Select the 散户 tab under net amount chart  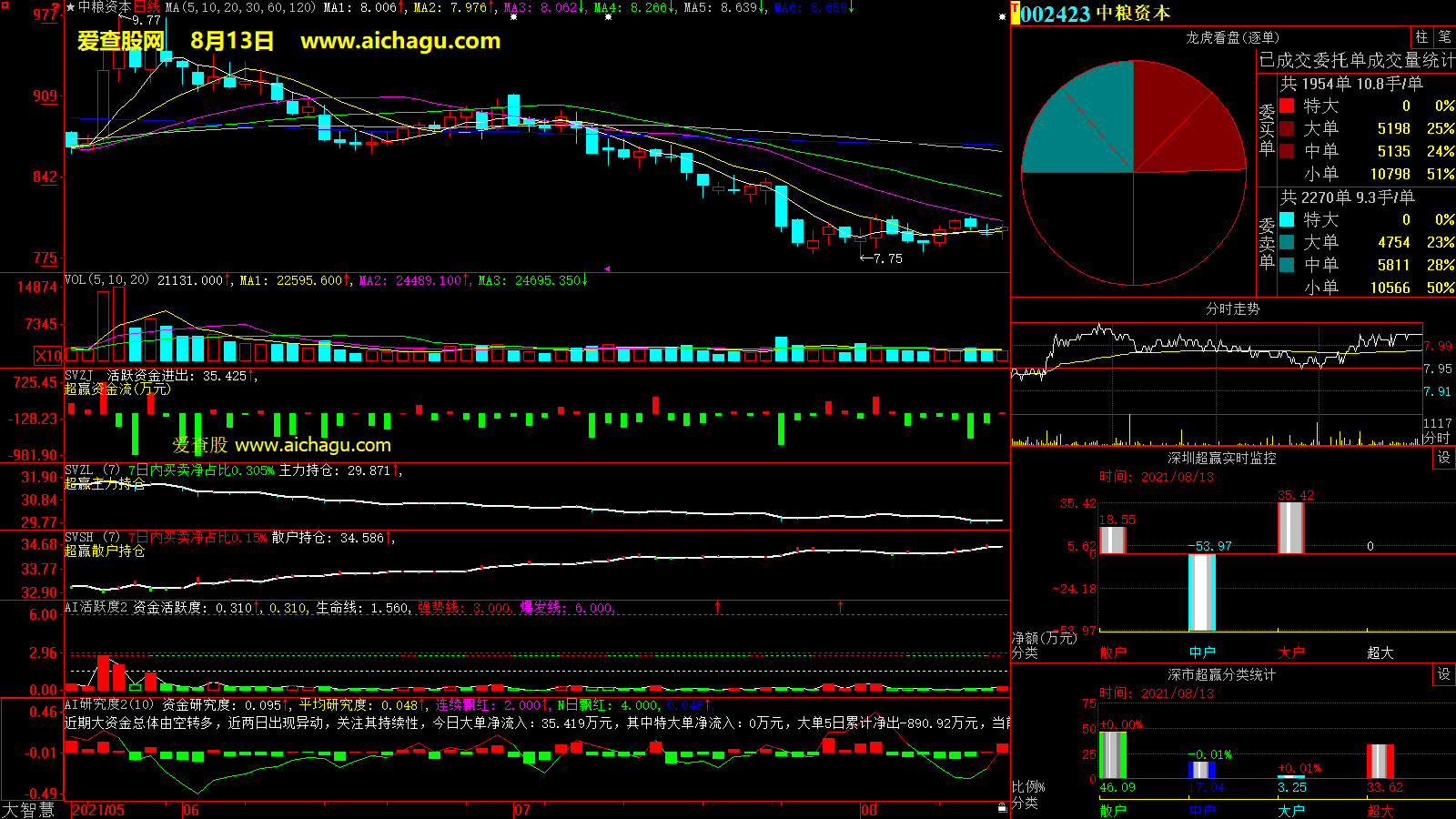pos(1113,652)
